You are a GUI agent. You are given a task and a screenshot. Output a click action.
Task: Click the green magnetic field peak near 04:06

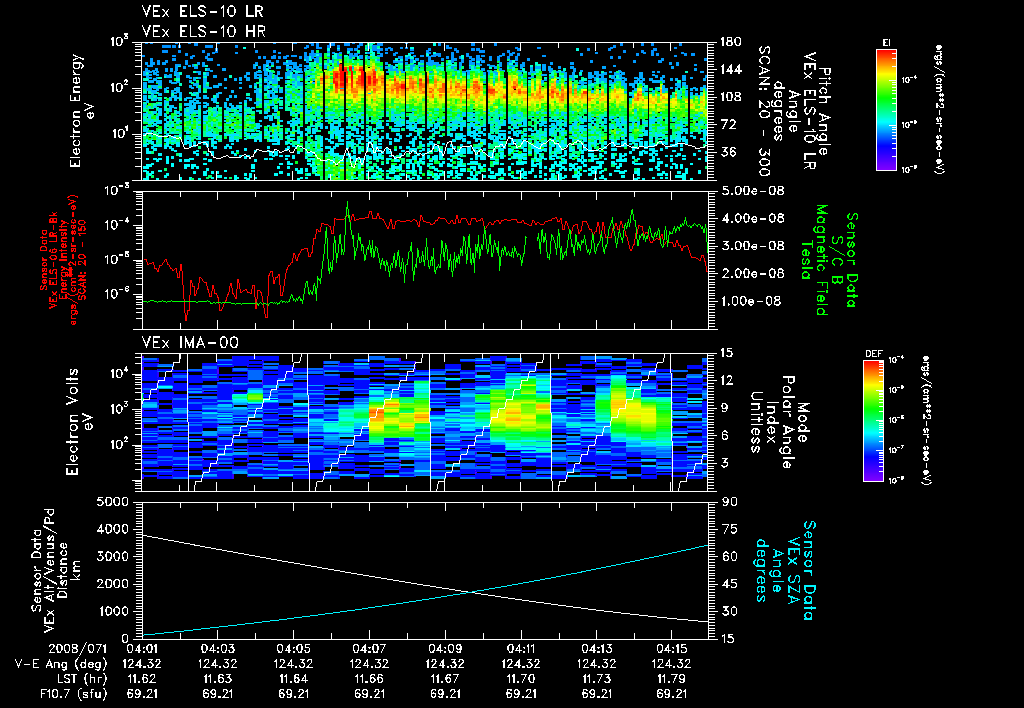click(x=347, y=204)
